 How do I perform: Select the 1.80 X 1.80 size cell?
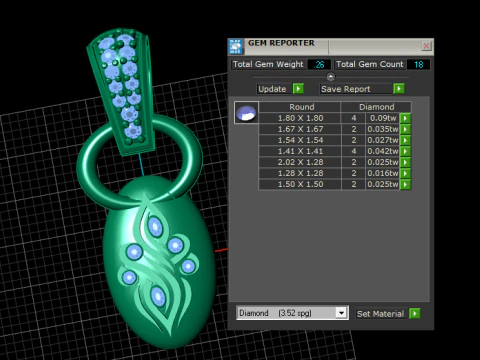[300, 118]
